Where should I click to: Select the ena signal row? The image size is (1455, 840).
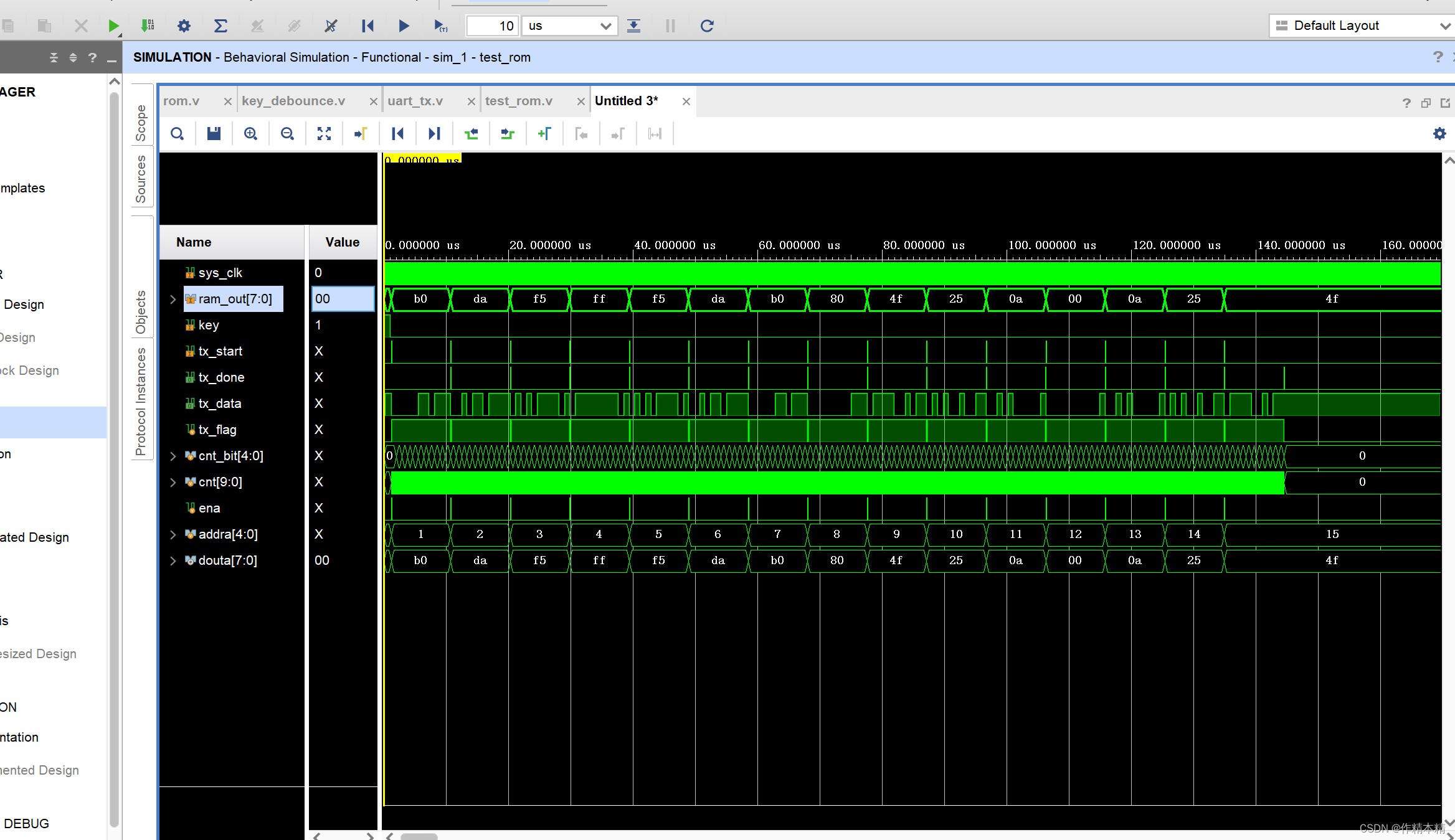[x=209, y=508]
